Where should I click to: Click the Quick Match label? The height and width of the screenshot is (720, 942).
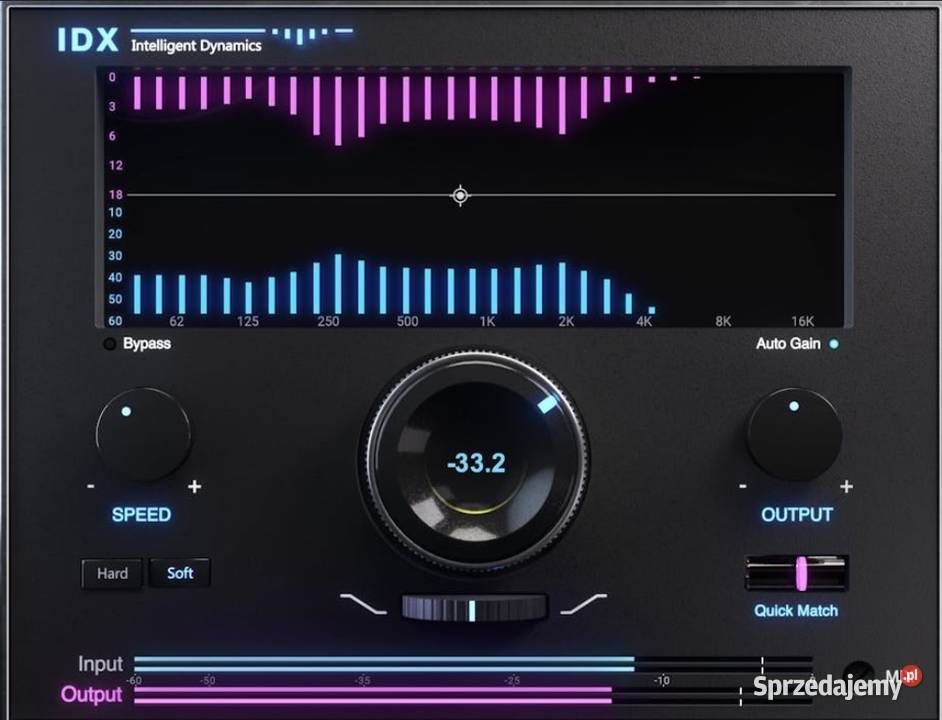797,610
